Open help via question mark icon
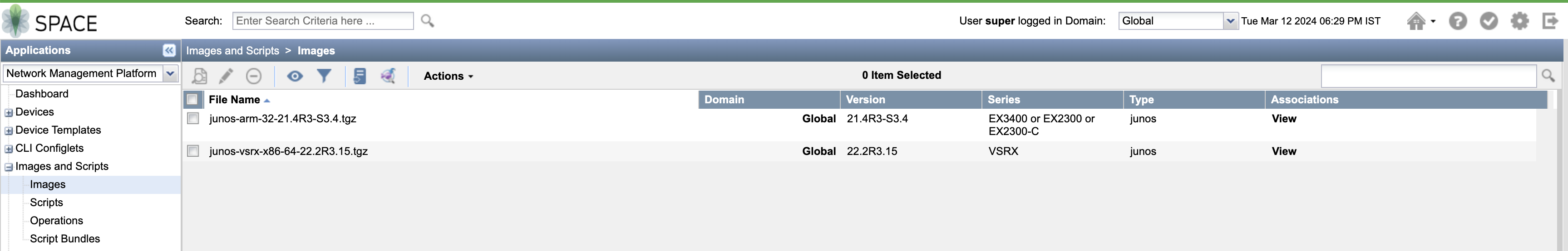 pos(1457,21)
